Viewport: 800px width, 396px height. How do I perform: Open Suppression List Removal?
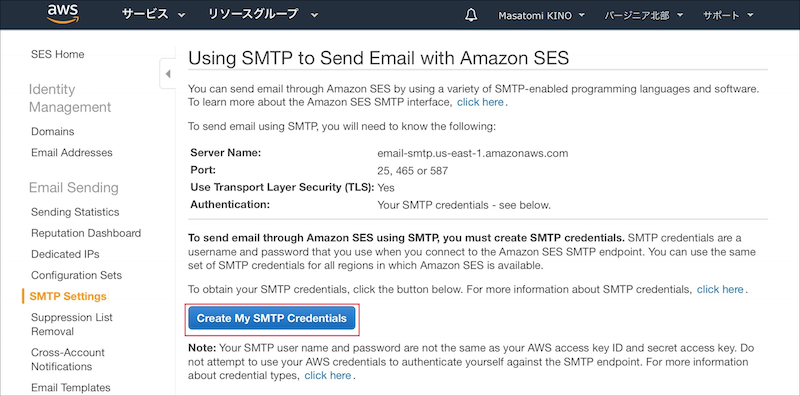72,325
